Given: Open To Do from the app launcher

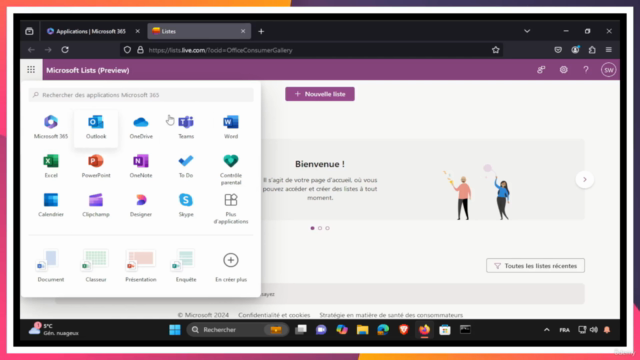Looking at the screenshot, I should 186,166.
